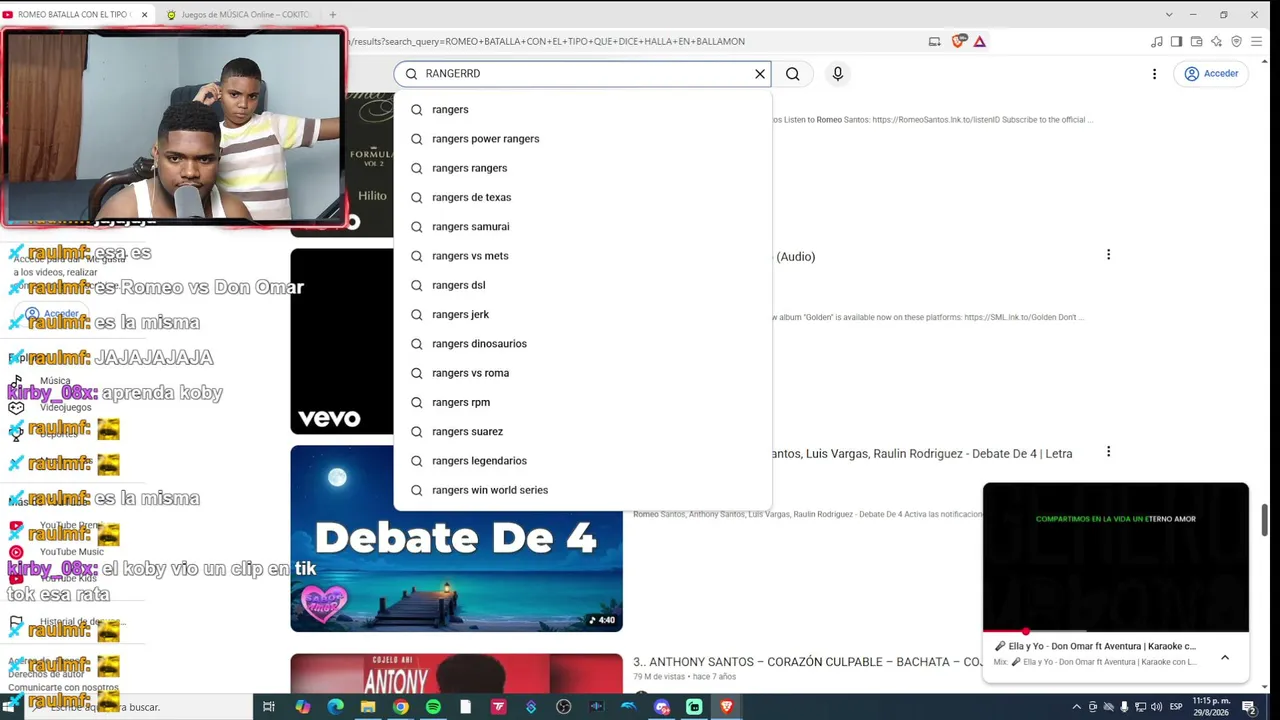Open YouTube Music in the sidebar
1280x720 pixels.
point(58,552)
